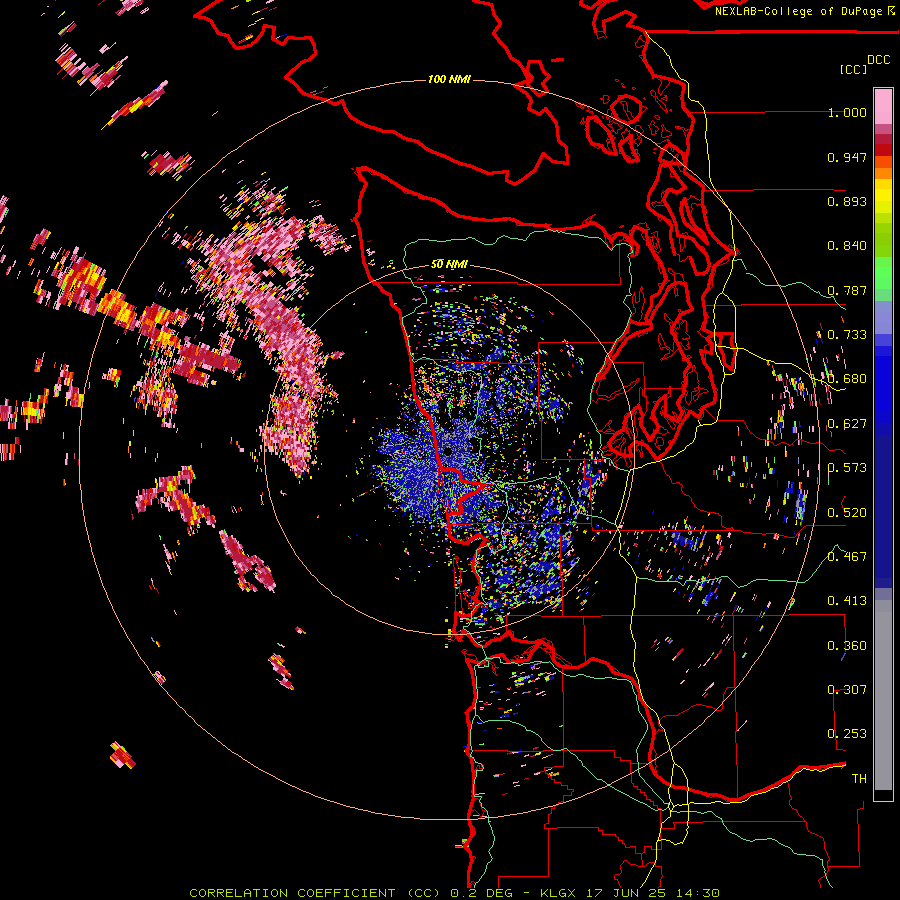Click the 1.000 color scale value
The height and width of the screenshot is (900, 900).
847,112
